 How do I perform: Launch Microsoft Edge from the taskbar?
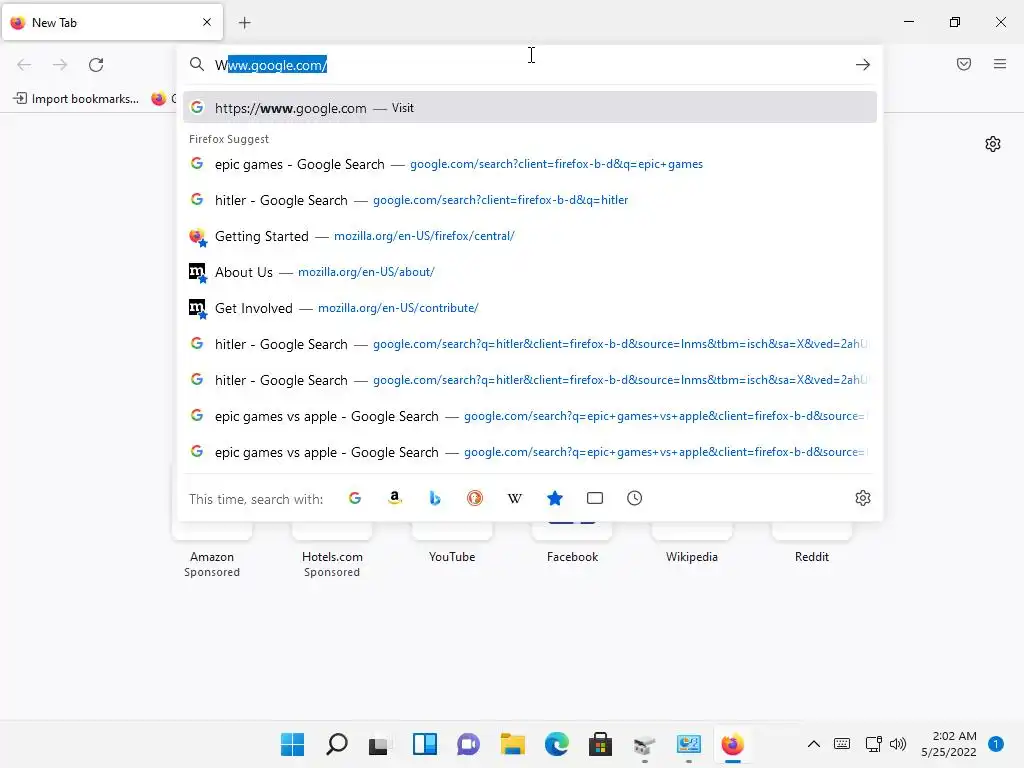[x=556, y=744]
